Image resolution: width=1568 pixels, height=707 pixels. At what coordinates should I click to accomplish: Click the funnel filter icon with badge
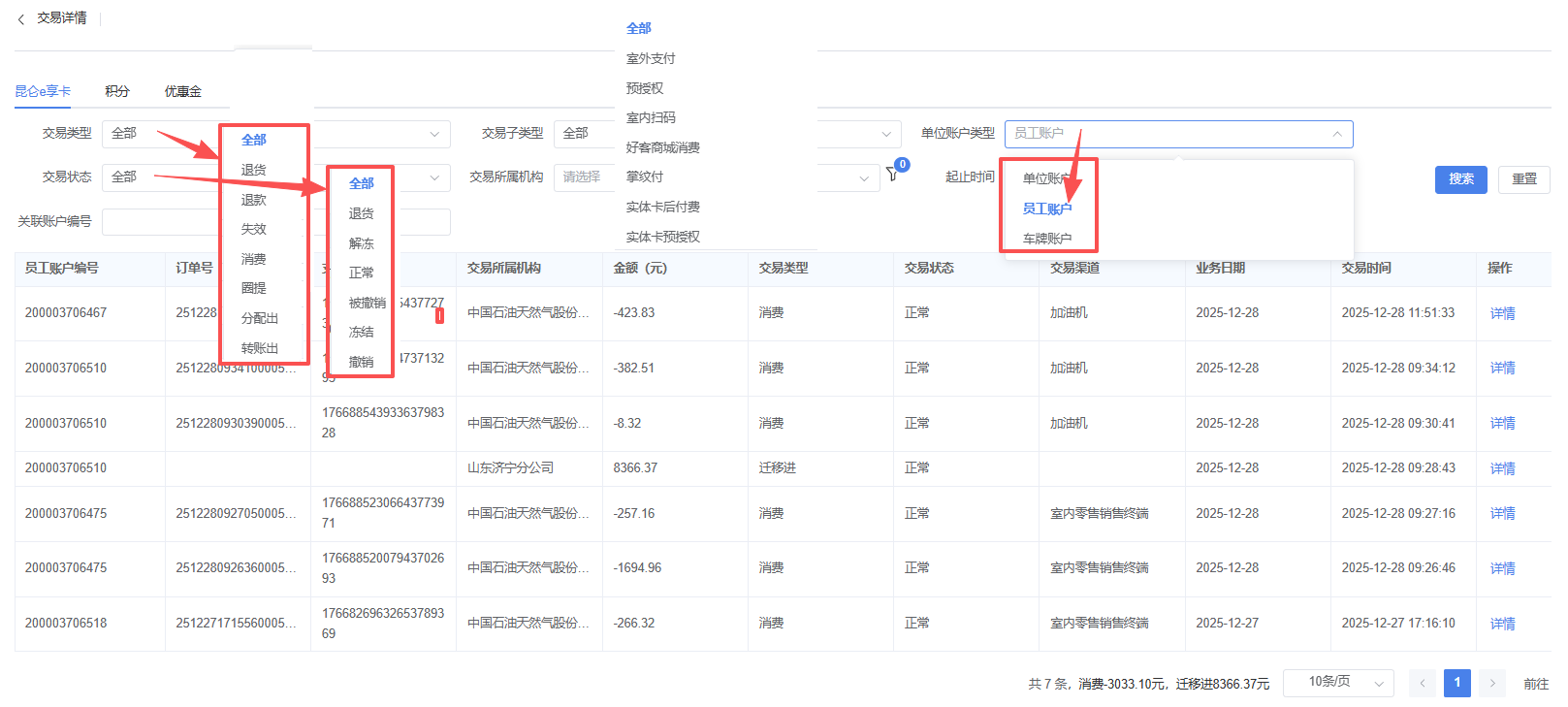[892, 175]
